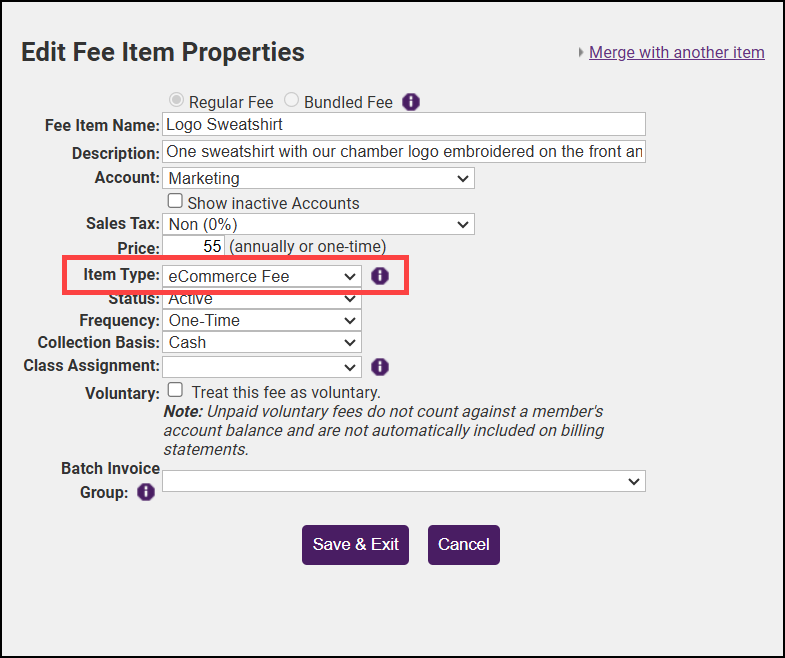Open the Sales Tax dropdown

pos(318,224)
